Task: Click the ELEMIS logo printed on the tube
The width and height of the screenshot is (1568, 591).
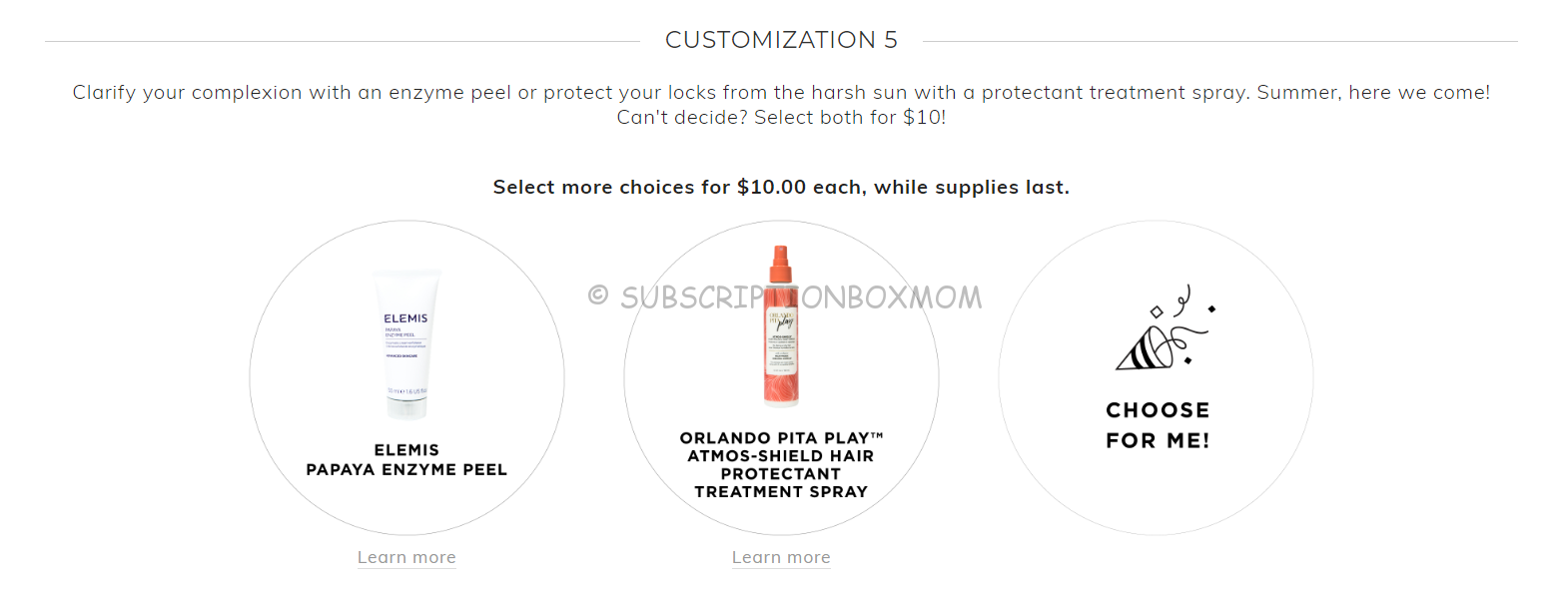Action: [x=405, y=318]
